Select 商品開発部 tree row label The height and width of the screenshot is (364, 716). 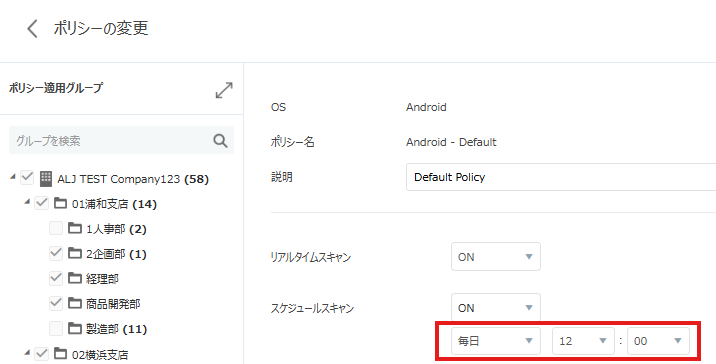coord(113,304)
